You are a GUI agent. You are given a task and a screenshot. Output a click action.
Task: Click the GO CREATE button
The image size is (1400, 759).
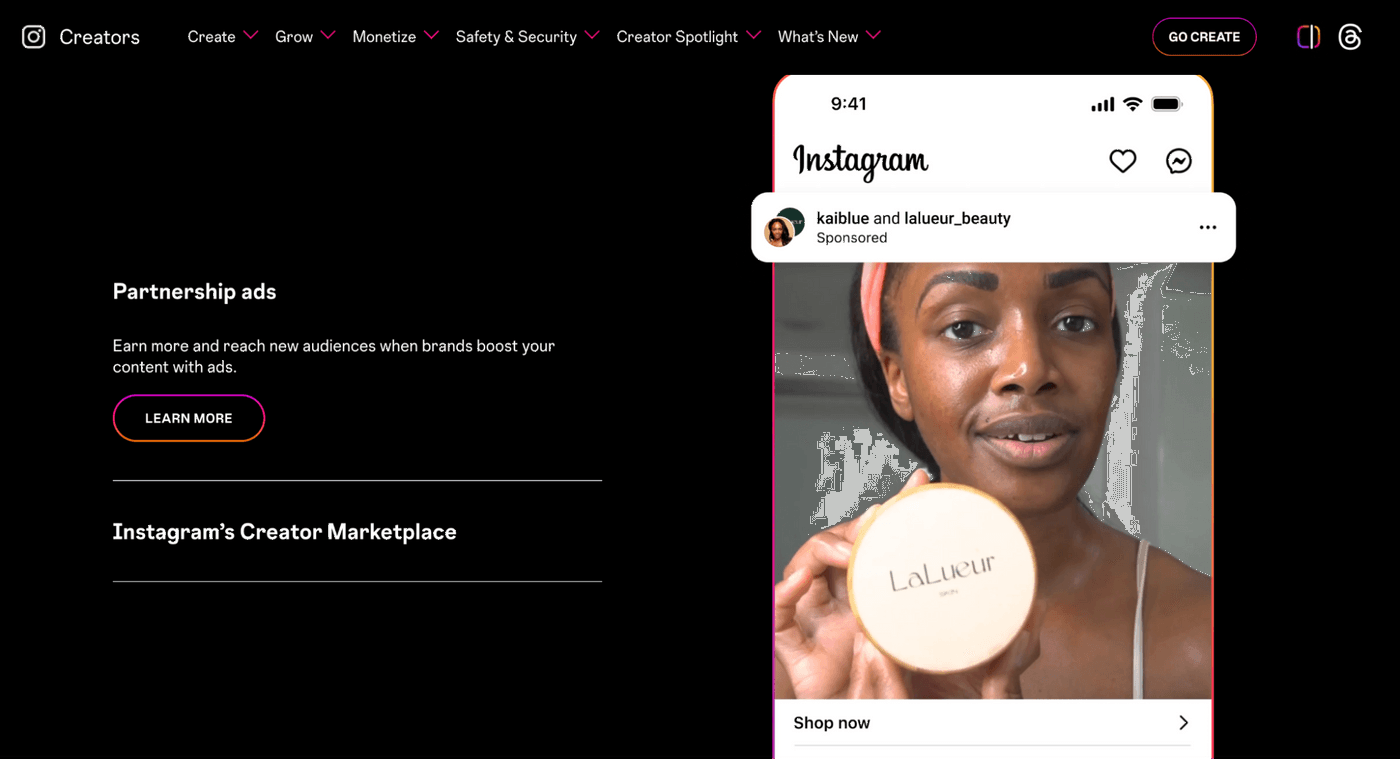pos(1204,37)
